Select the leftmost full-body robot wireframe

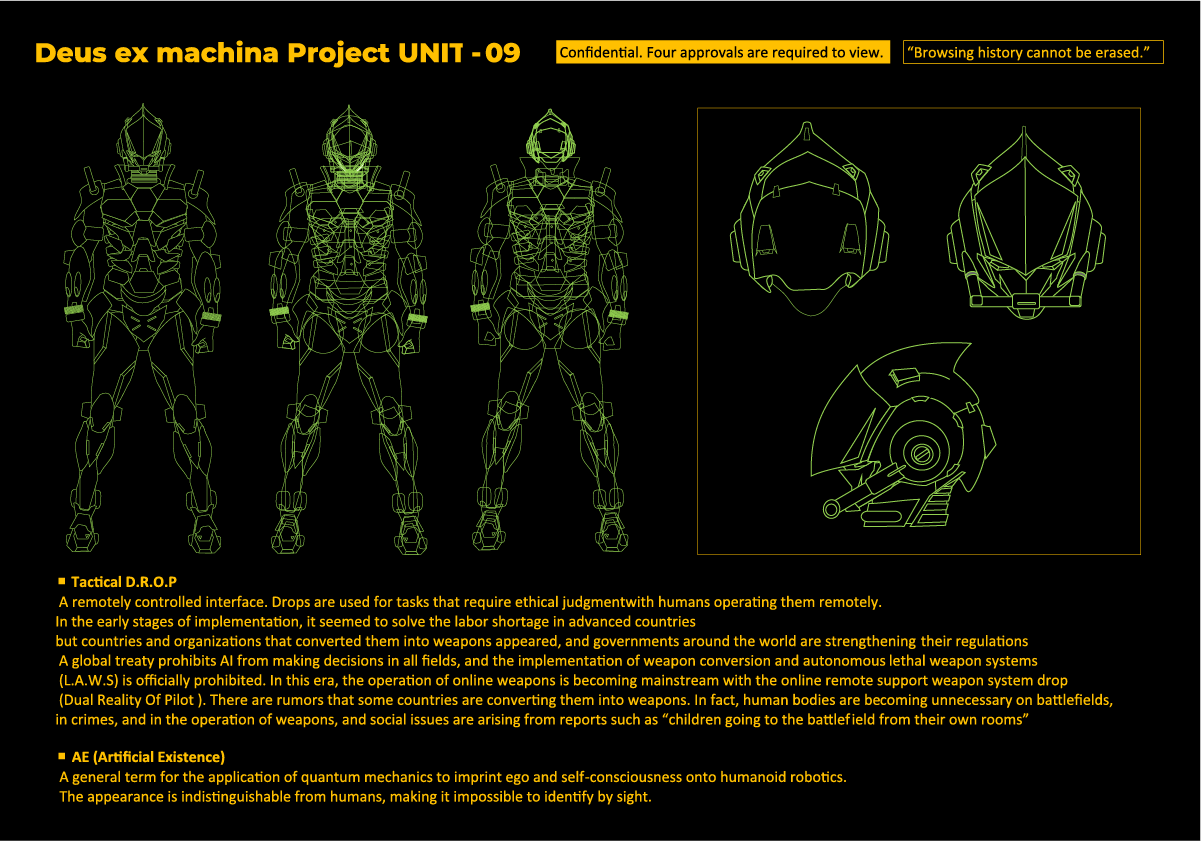click(142, 328)
